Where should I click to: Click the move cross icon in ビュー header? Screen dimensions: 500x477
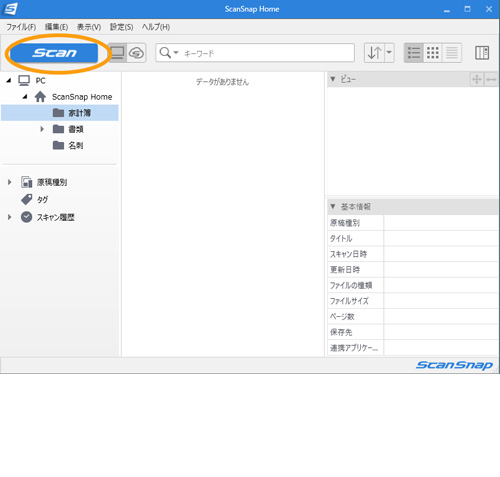point(477,79)
